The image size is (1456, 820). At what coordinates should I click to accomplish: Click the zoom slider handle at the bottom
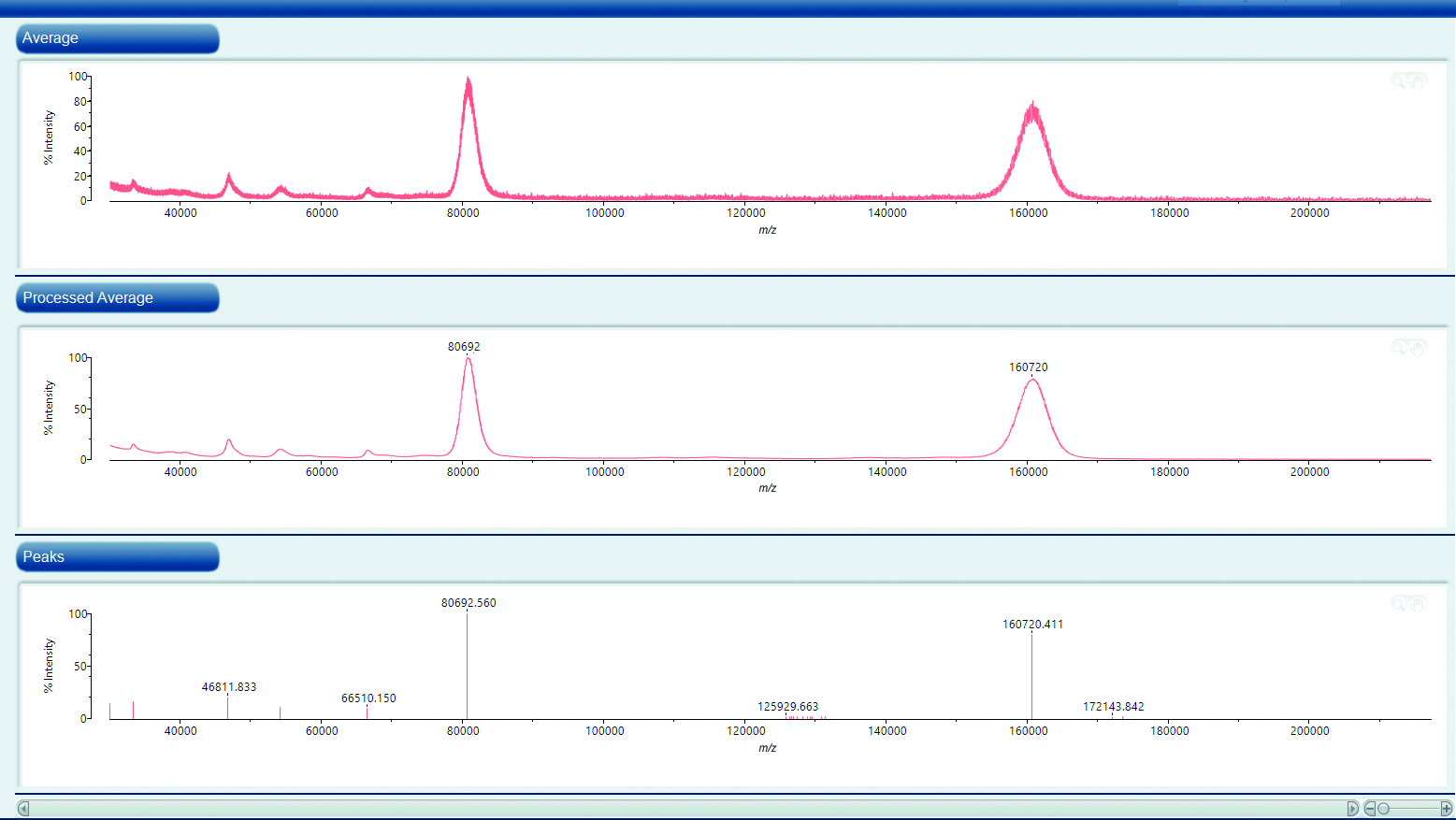point(1384,809)
